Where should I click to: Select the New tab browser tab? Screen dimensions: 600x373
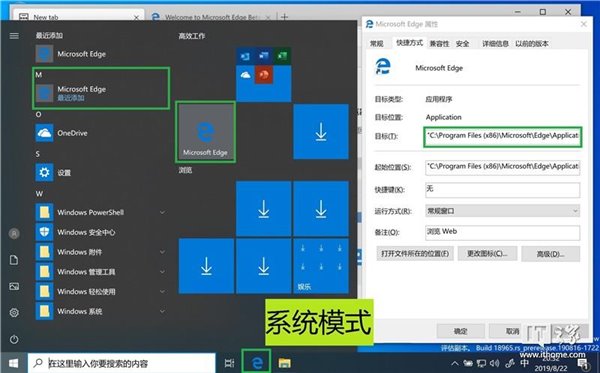tap(78, 17)
